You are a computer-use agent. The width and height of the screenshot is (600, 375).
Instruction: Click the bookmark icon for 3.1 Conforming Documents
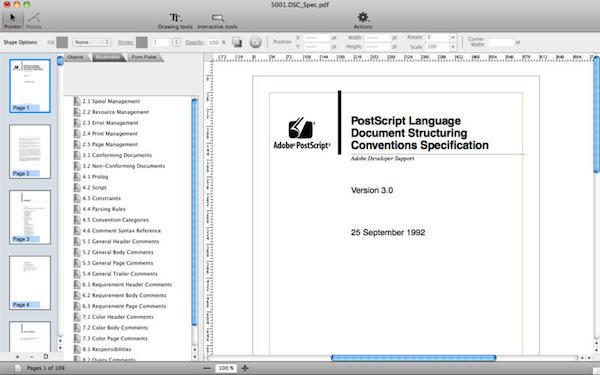pos(77,155)
